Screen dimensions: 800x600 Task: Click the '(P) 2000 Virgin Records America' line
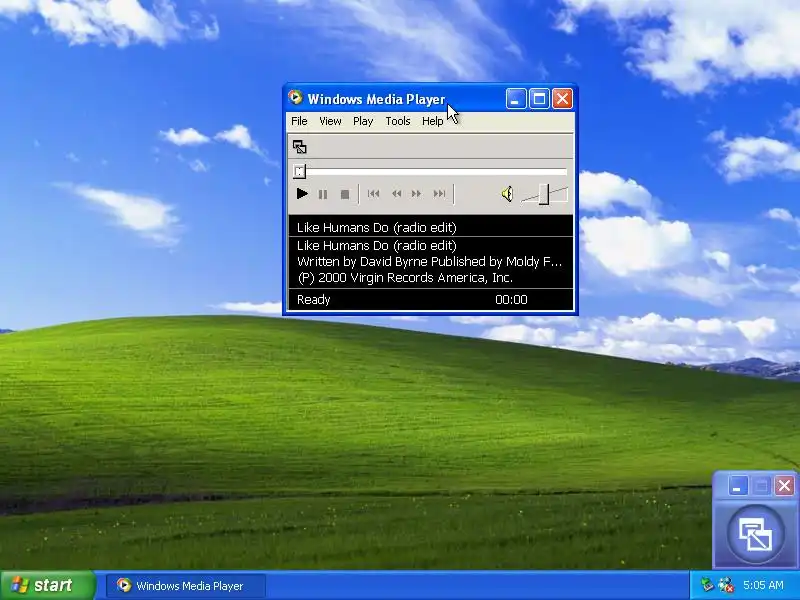point(405,278)
